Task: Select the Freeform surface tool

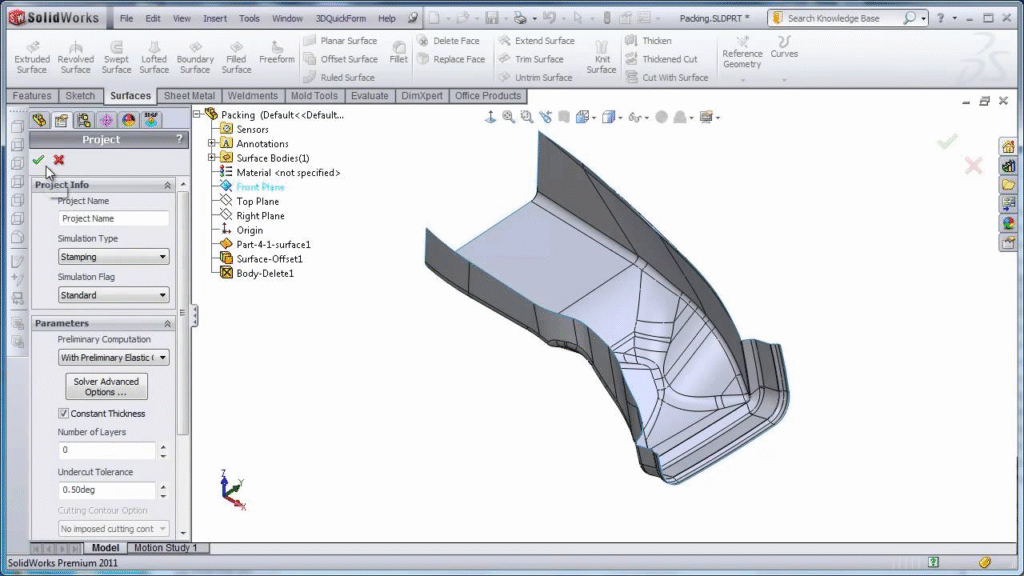Action: (x=277, y=52)
